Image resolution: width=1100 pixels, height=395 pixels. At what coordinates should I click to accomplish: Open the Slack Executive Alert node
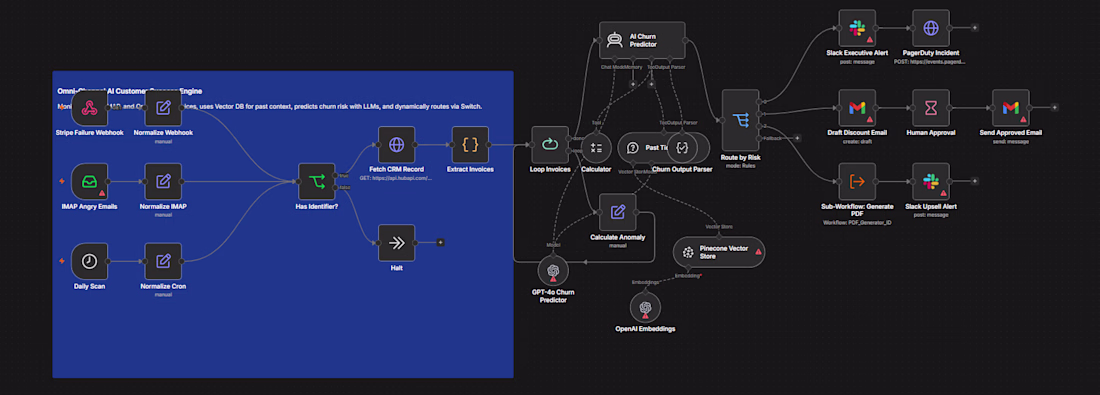tap(857, 28)
